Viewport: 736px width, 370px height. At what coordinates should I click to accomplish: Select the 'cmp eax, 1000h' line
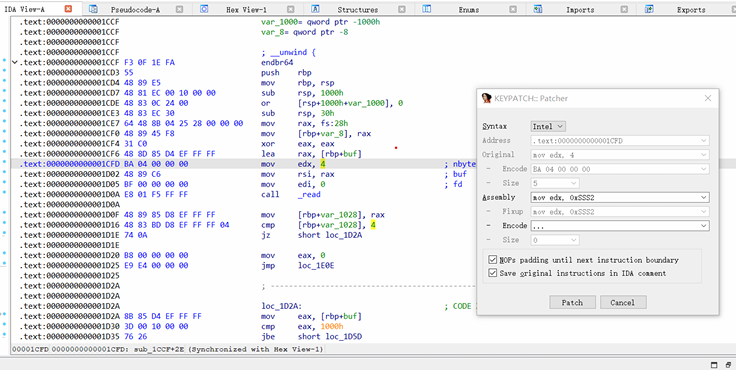click(302, 326)
